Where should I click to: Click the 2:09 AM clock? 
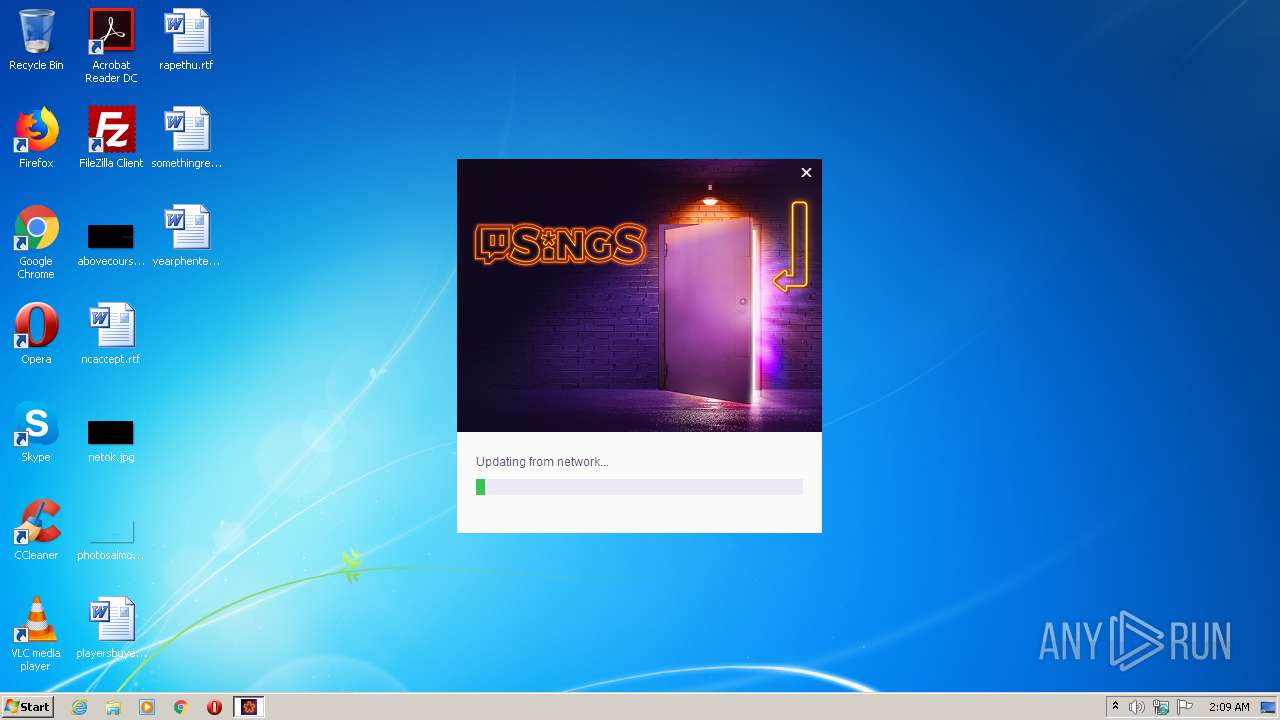(1229, 707)
